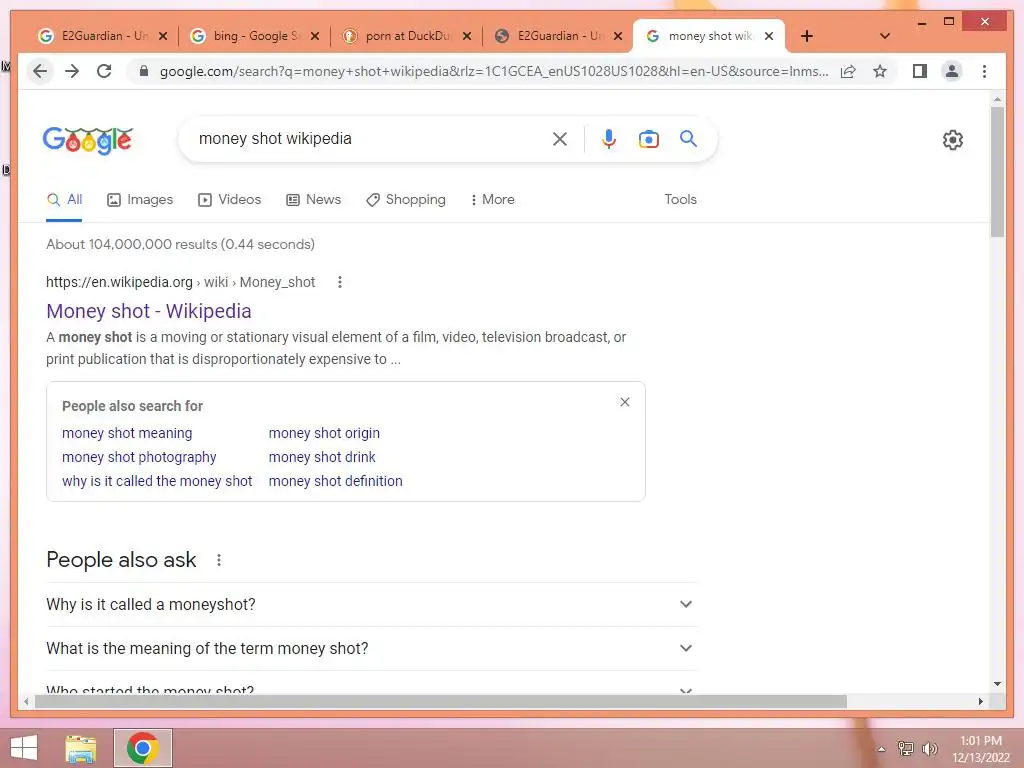Open the three-dot menu beside Wikipedia result

pyautogui.click(x=340, y=282)
